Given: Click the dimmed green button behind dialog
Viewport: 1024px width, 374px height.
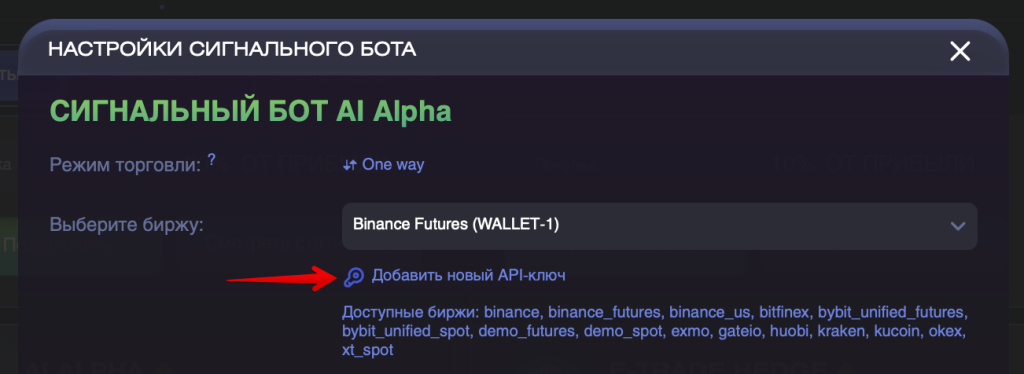Looking at the screenshot, I should [x=9, y=245].
